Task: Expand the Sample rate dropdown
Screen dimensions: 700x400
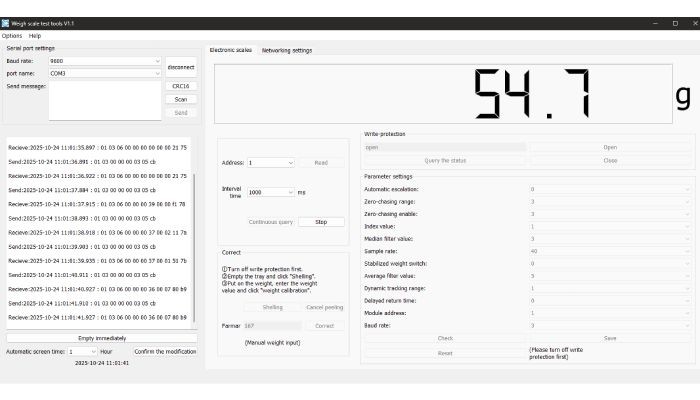Action: point(610,251)
